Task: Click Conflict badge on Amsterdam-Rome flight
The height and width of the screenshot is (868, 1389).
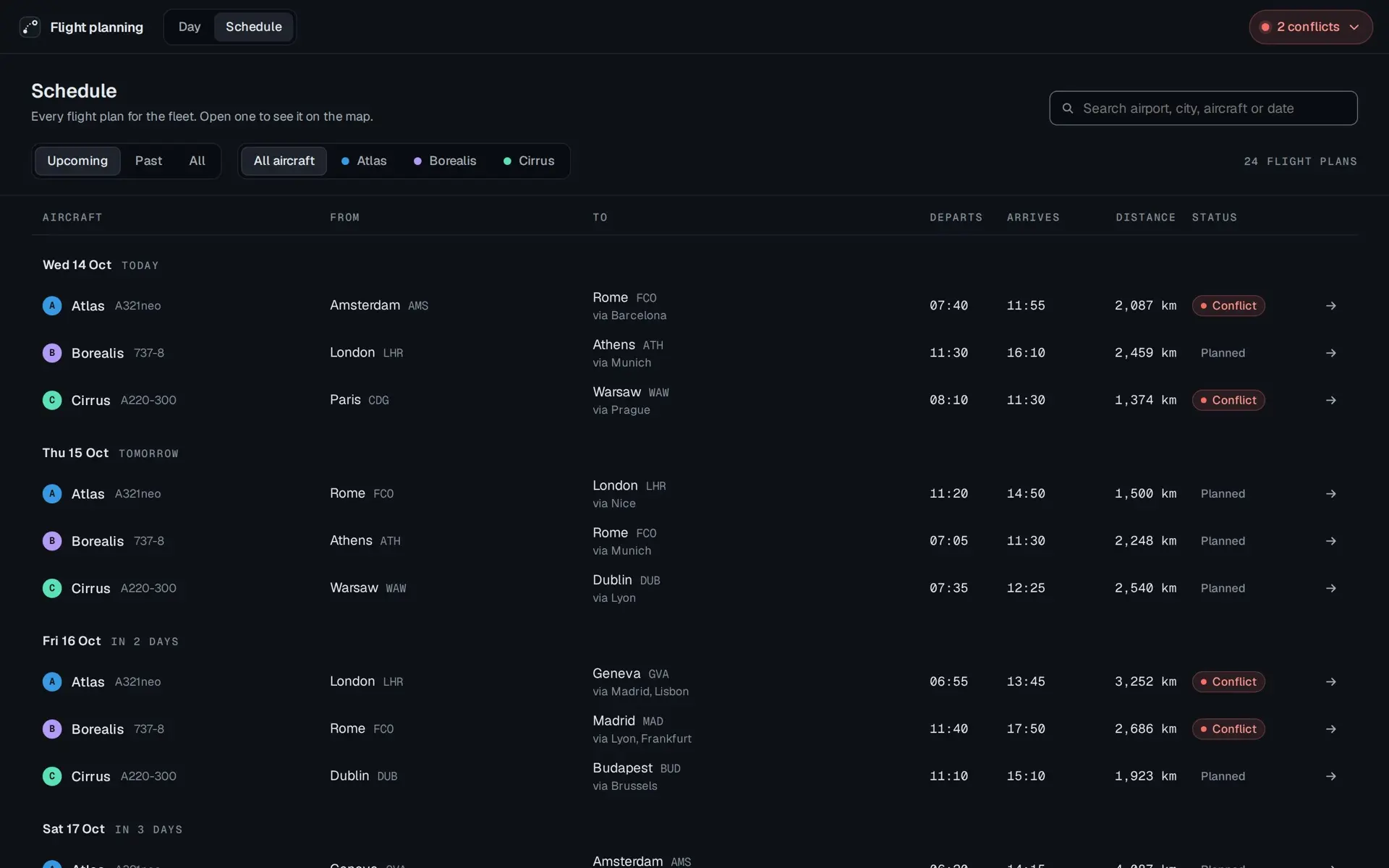Action: pos(1228,306)
